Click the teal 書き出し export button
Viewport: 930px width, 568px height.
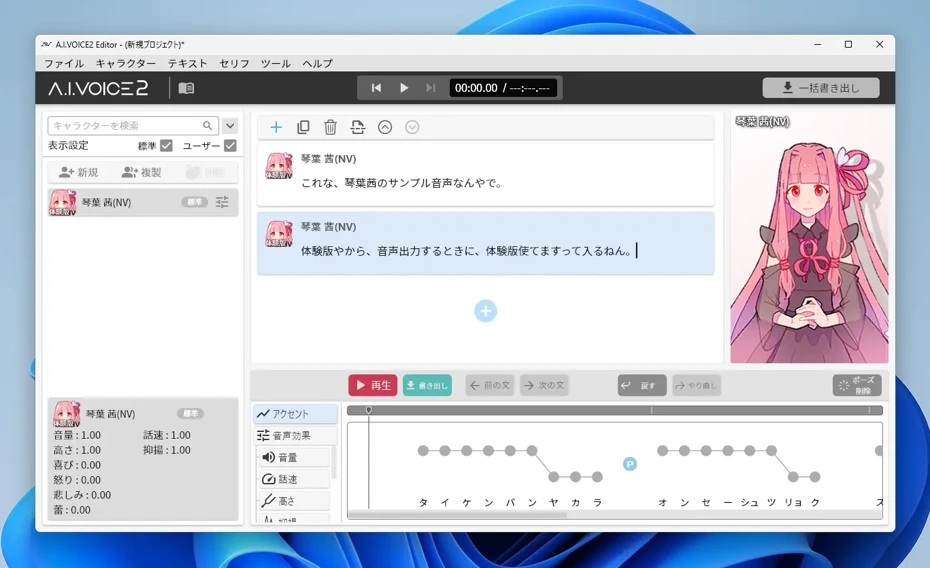tap(427, 385)
